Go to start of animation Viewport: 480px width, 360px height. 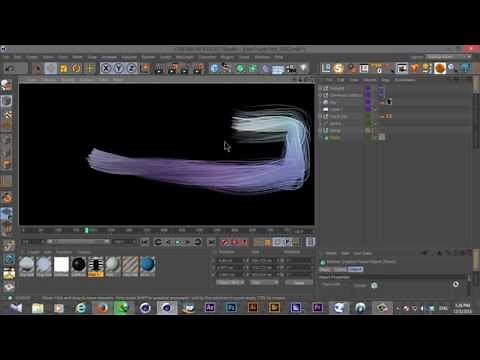[144, 242]
